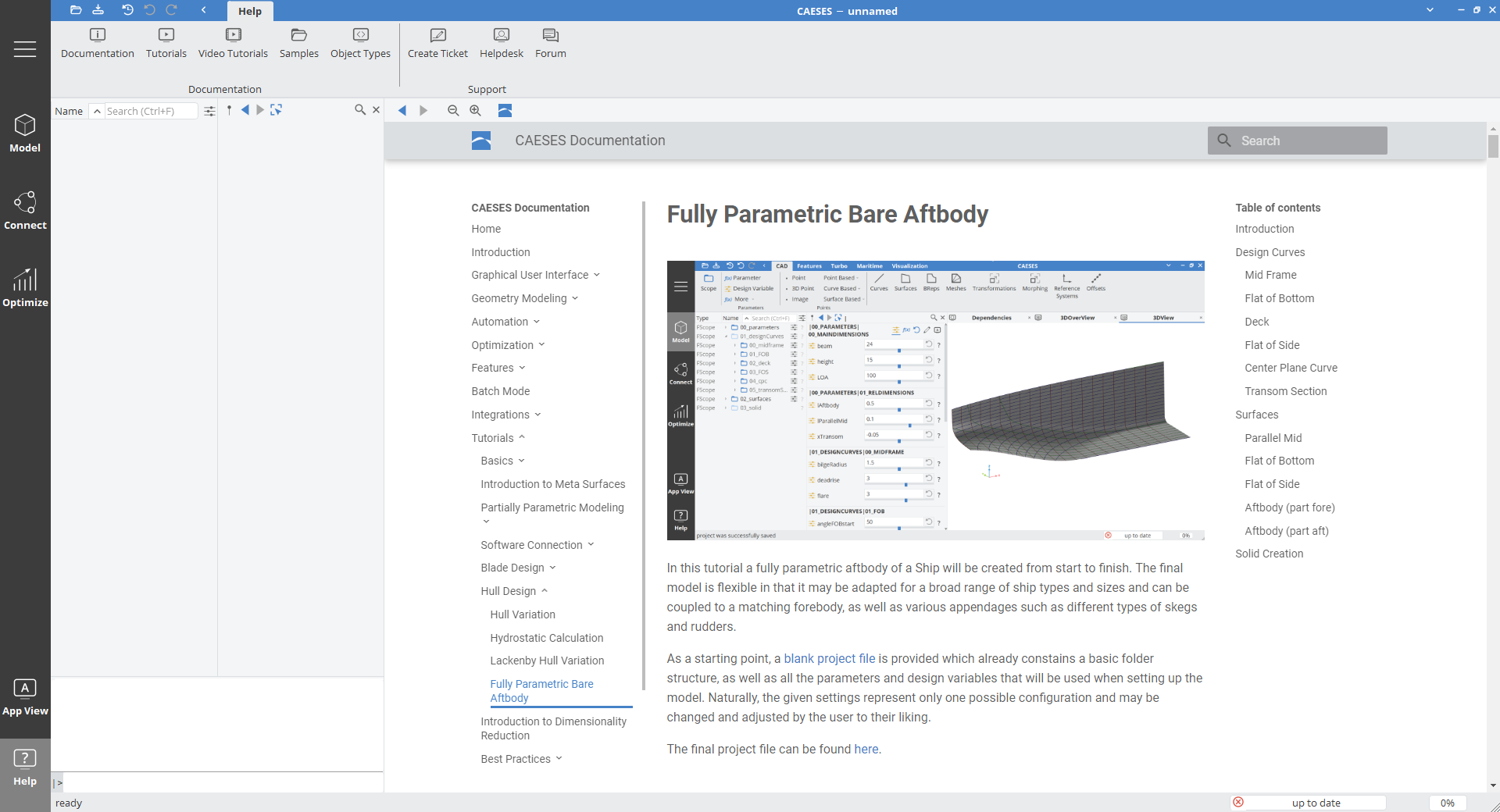Expand the Features section
Viewport: 1500px width, 812px height.
click(522, 368)
